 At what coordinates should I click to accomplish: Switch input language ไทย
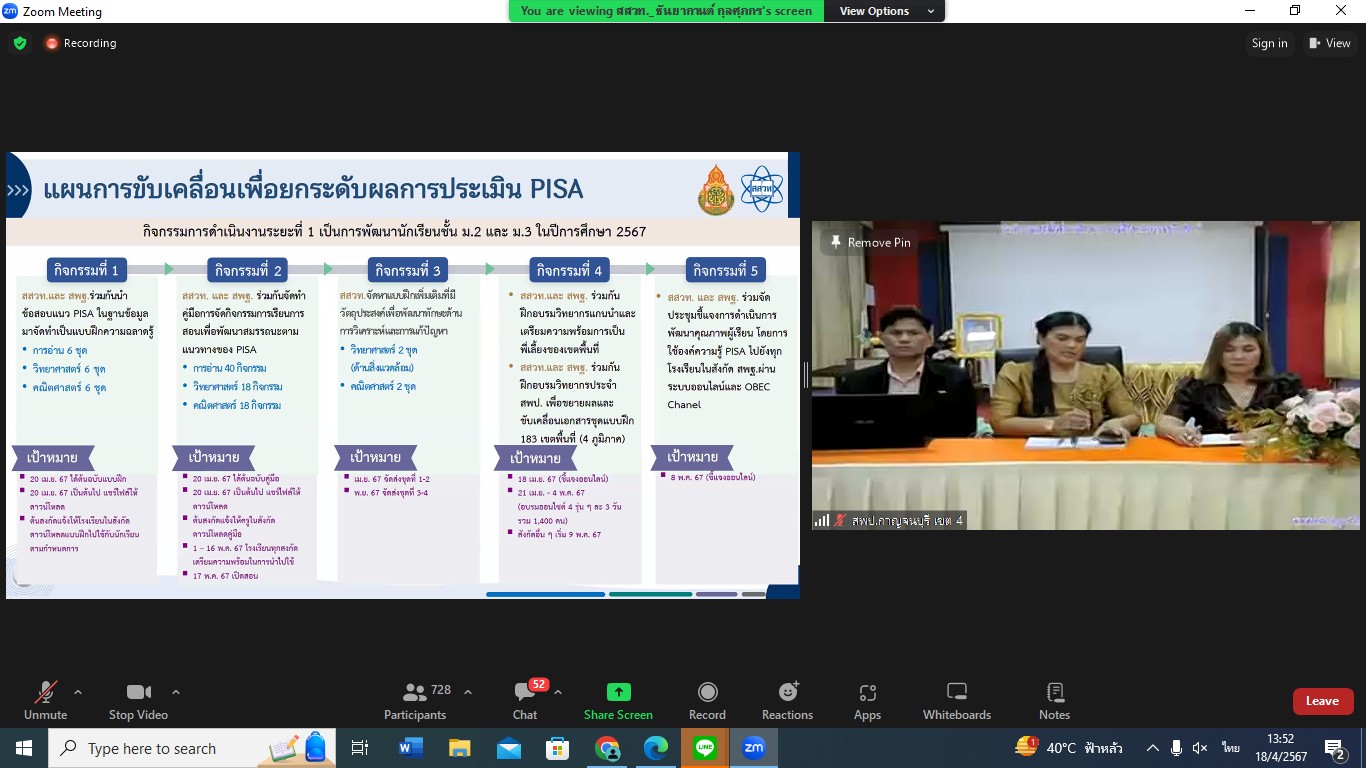click(x=1230, y=748)
